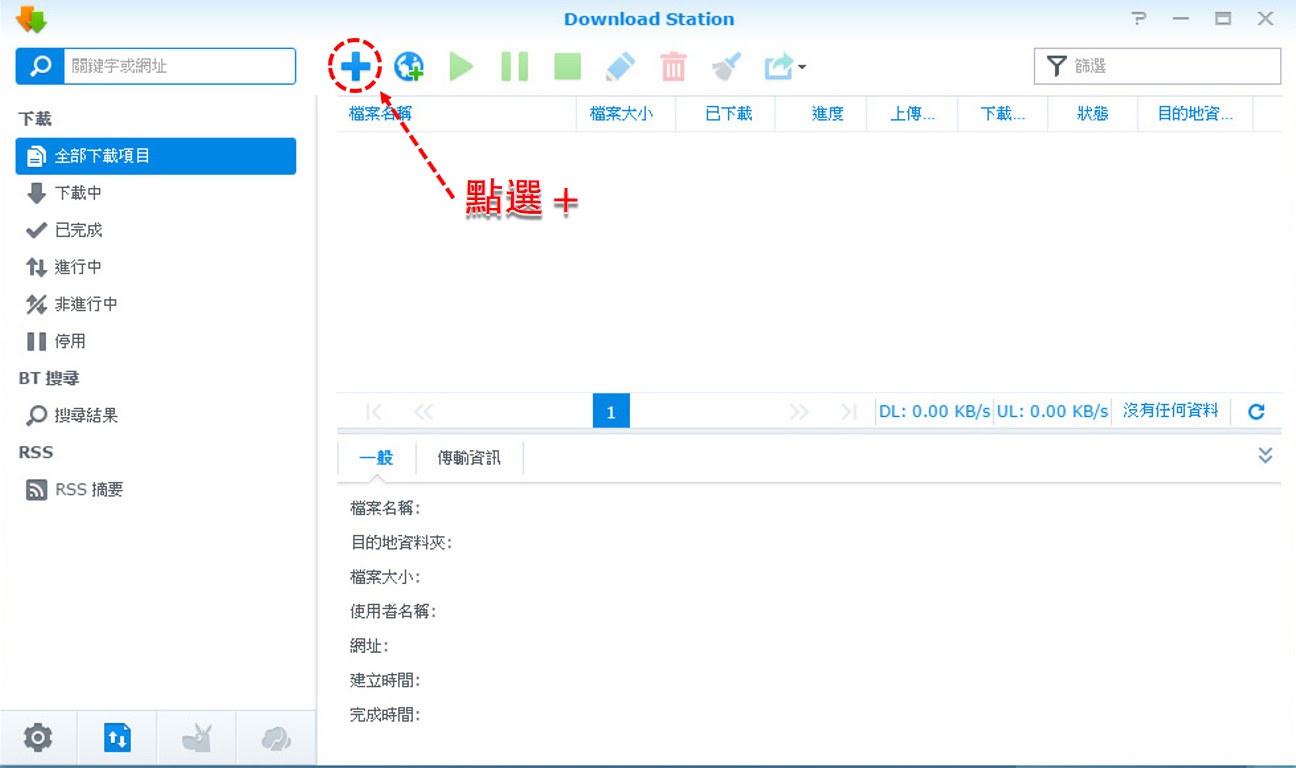The height and width of the screenshot is (768, 1296).
Task: Go to first page of the list
Action: click(x=374, y=412)
